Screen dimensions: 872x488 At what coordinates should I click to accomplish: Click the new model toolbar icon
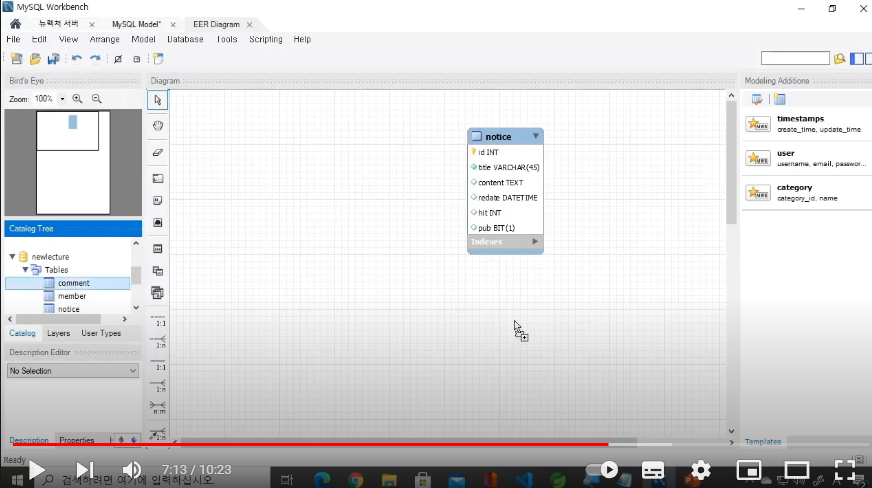17,58
